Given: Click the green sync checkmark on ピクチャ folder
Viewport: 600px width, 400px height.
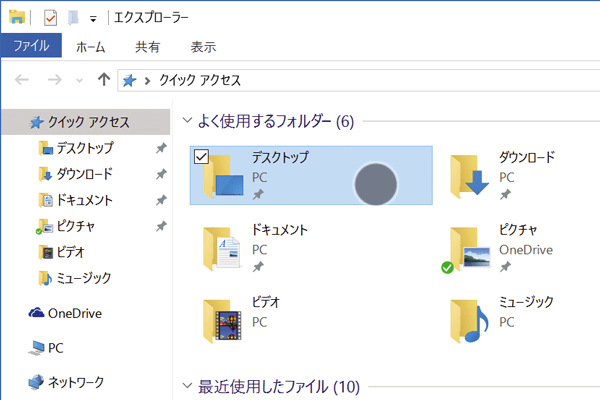Looking at the screenshot, I should click(447, 268).
